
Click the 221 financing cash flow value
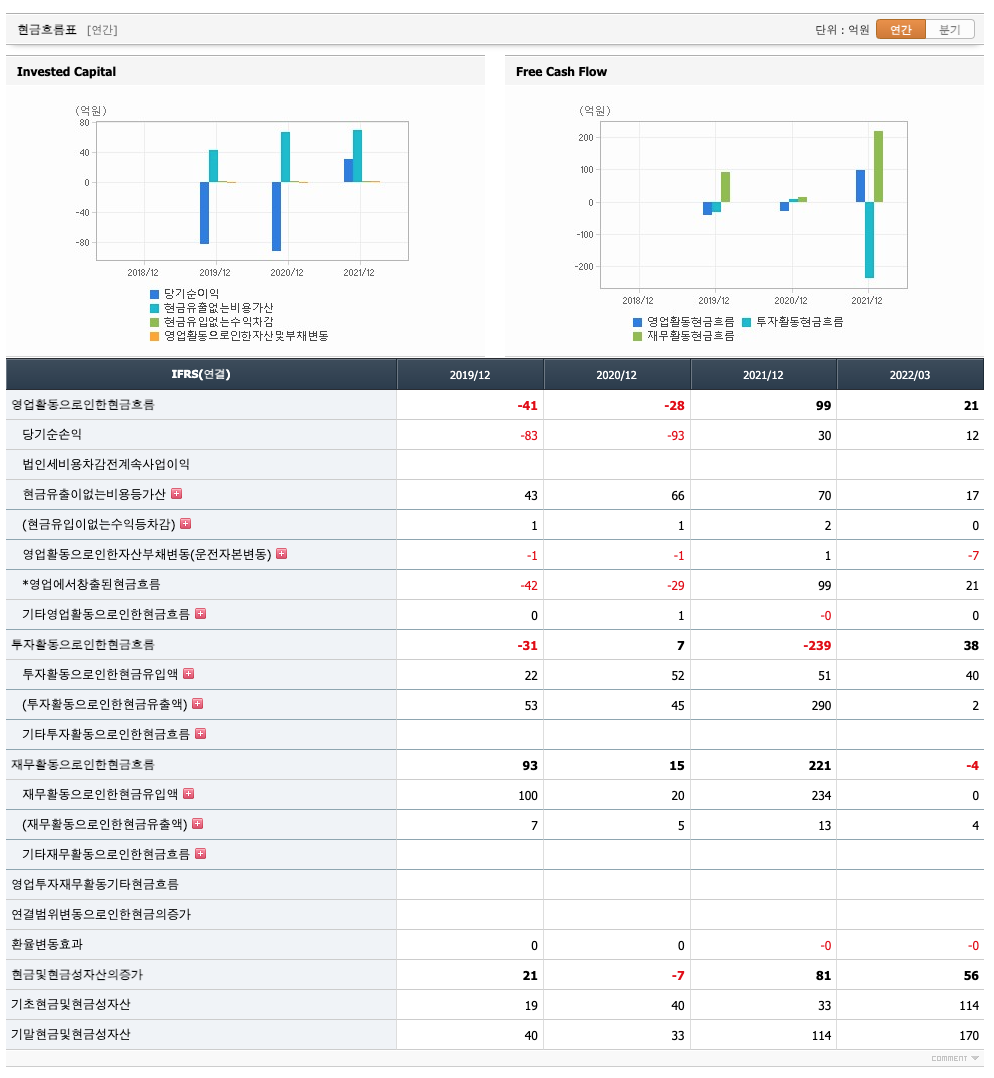[819, 765]
